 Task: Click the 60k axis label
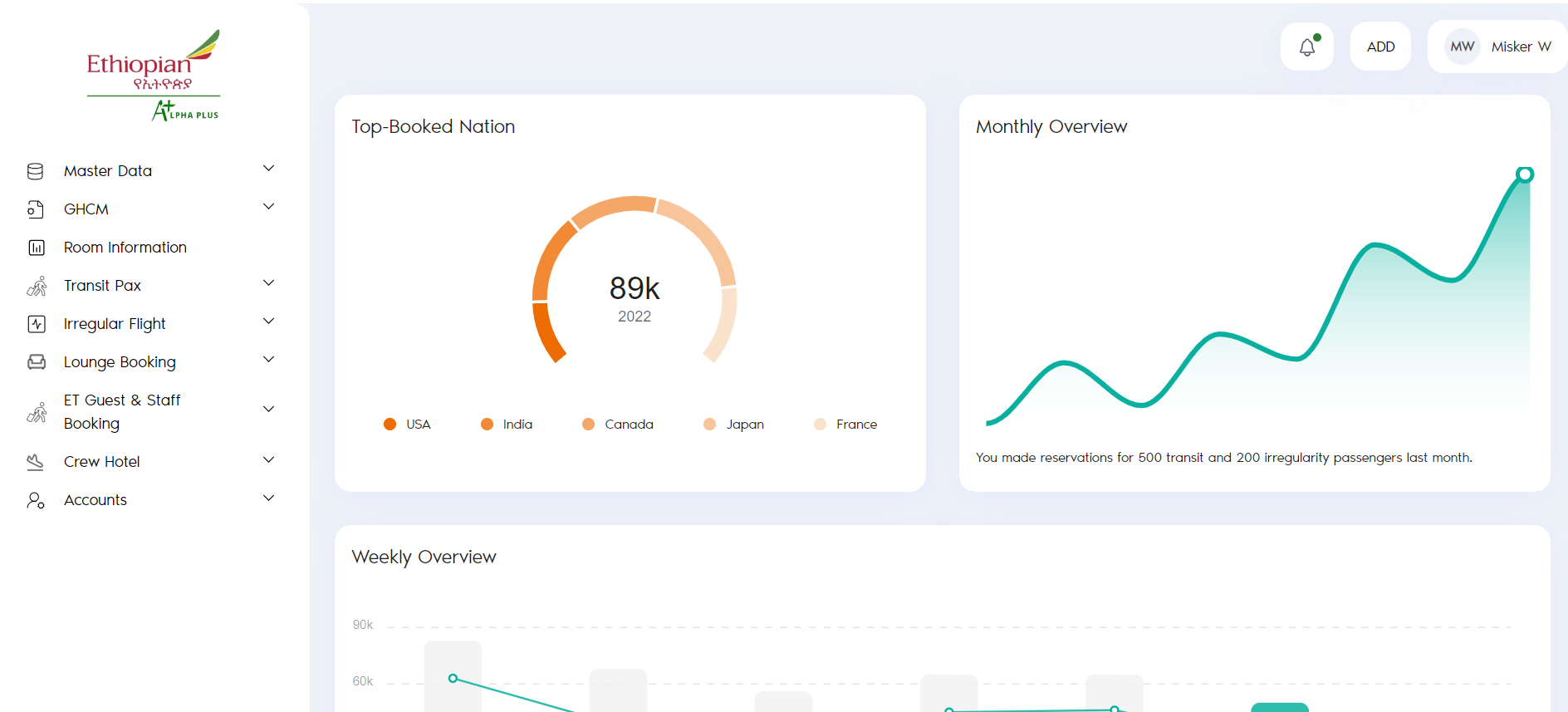(363, 681)
